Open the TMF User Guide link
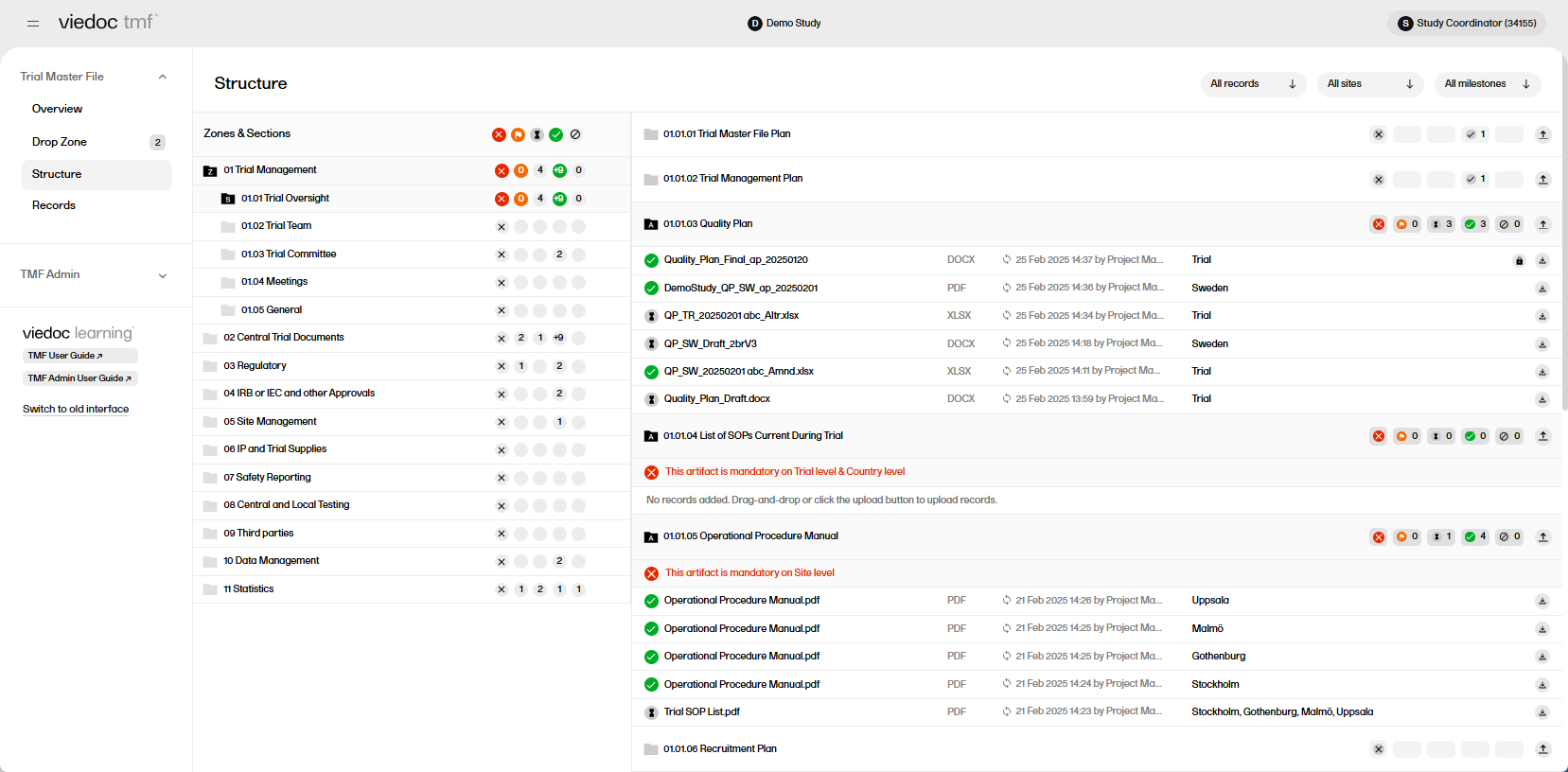The width and height of the screenshot is (1568, 772). coord(65,356)
